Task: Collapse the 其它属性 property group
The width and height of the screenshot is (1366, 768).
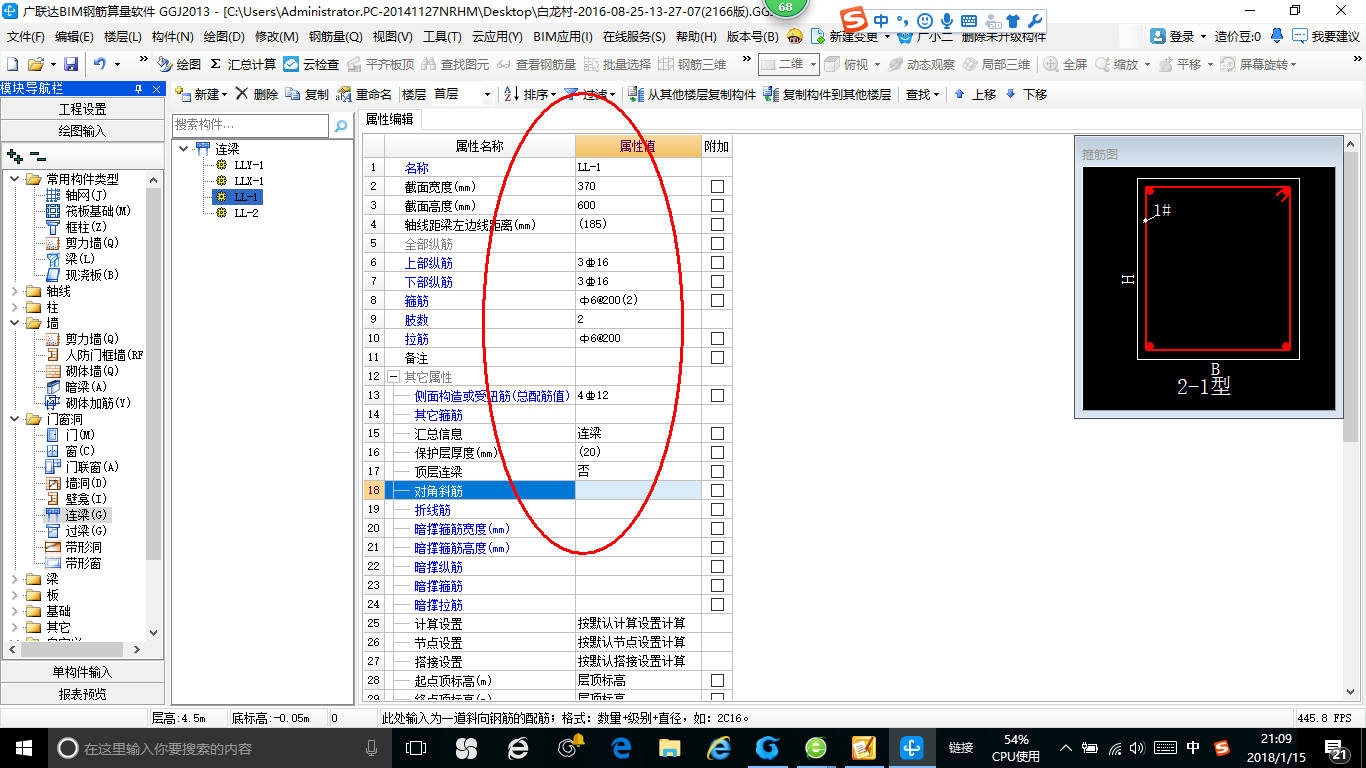Action: (393, 377)
